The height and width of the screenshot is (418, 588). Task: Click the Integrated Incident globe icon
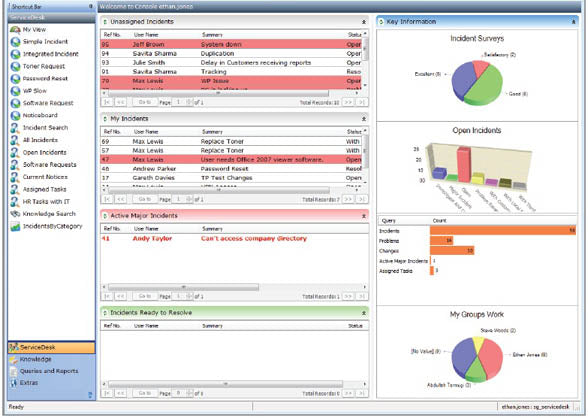coord(15,54)
